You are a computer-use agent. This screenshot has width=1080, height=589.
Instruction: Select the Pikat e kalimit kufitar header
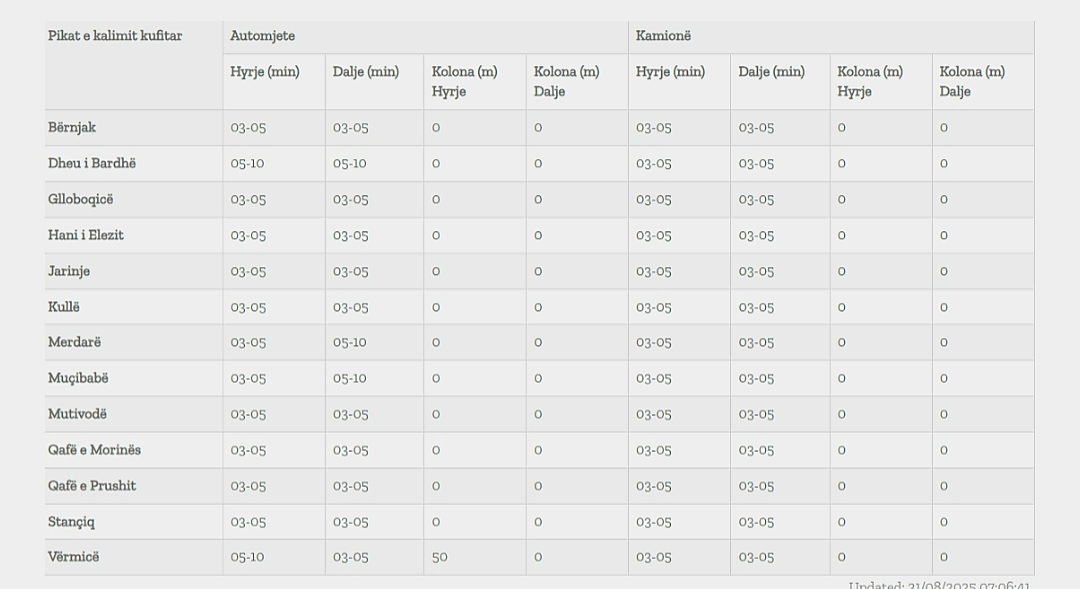(x=115, y=36)
